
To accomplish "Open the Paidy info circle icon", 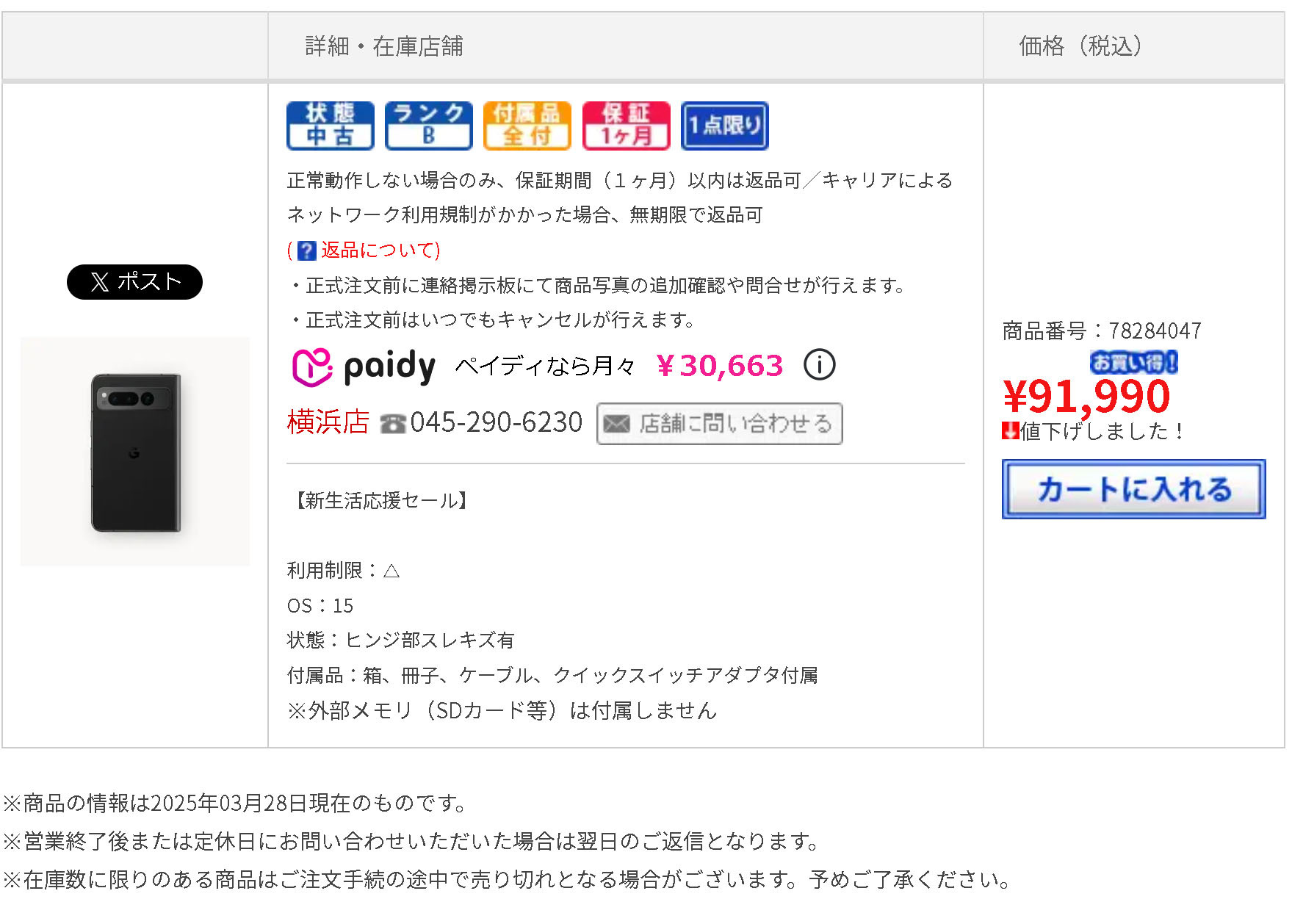I will pyautogui.click(x=819, y=365).
